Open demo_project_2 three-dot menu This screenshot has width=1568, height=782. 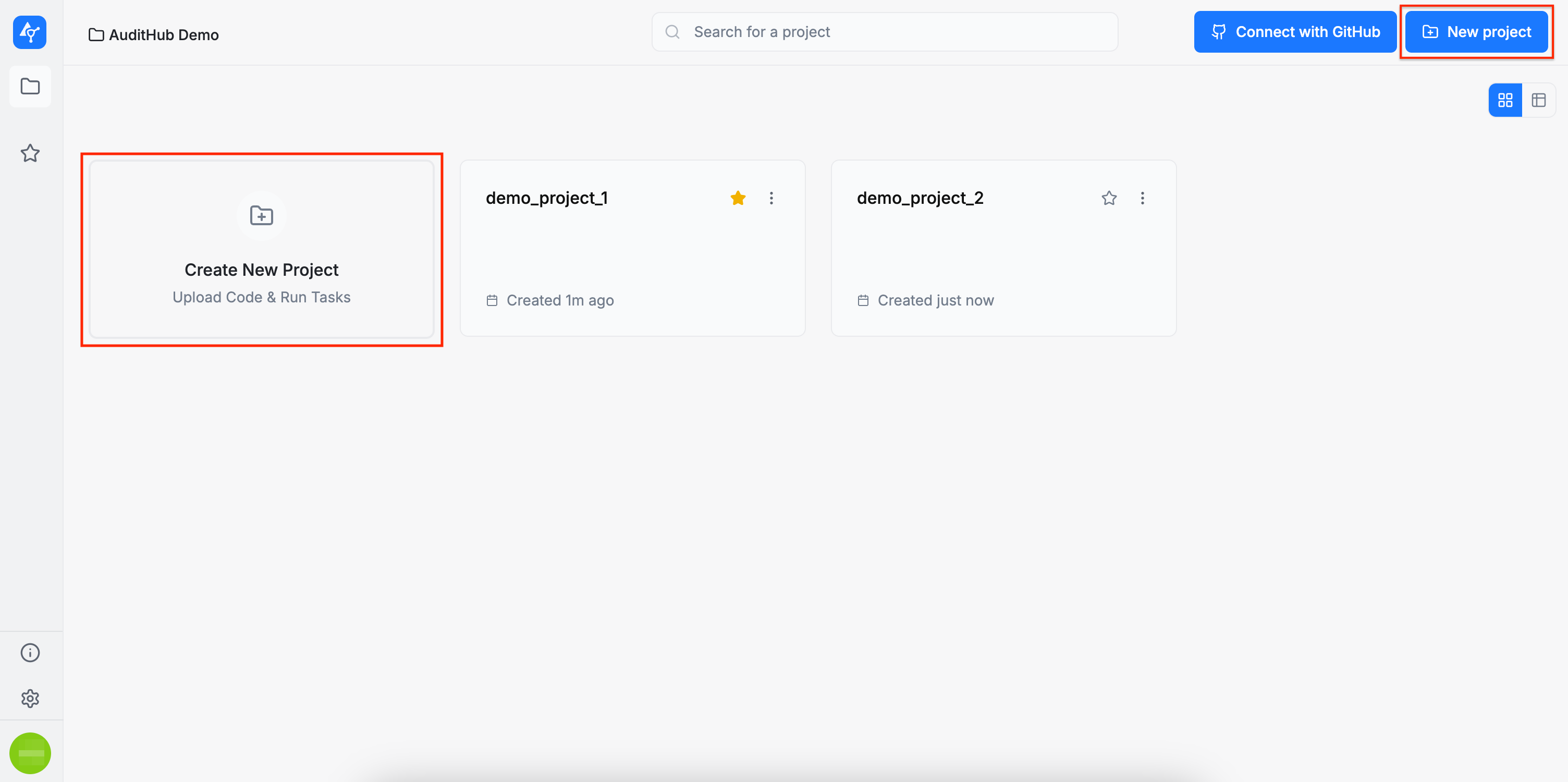tap(1142, 198)
